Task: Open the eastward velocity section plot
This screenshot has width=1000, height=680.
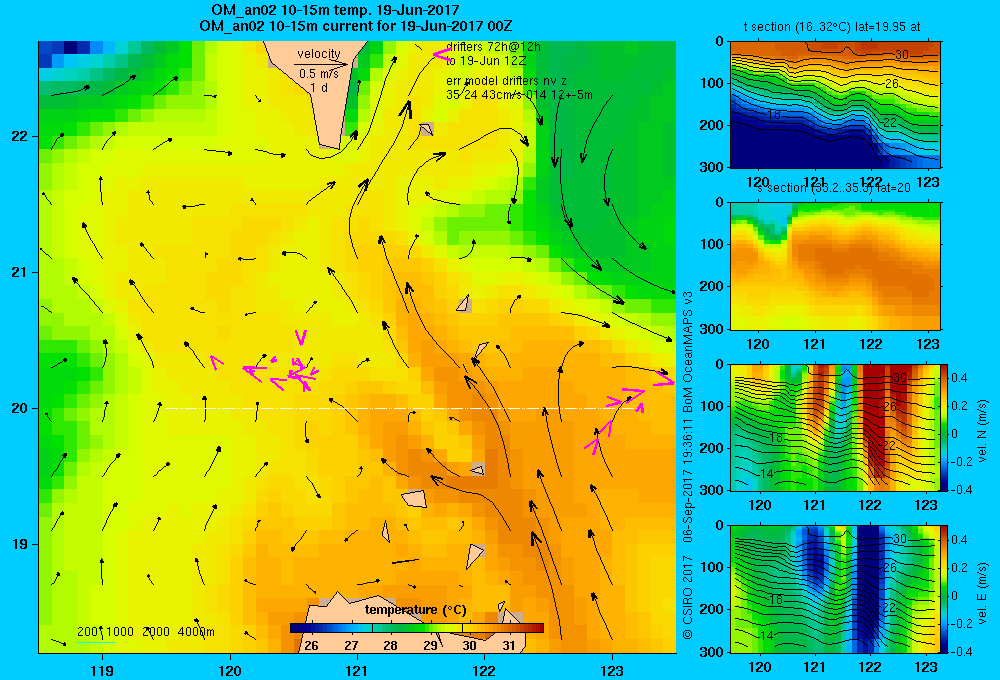Action: pyautogui.click(x=835, y=589)
